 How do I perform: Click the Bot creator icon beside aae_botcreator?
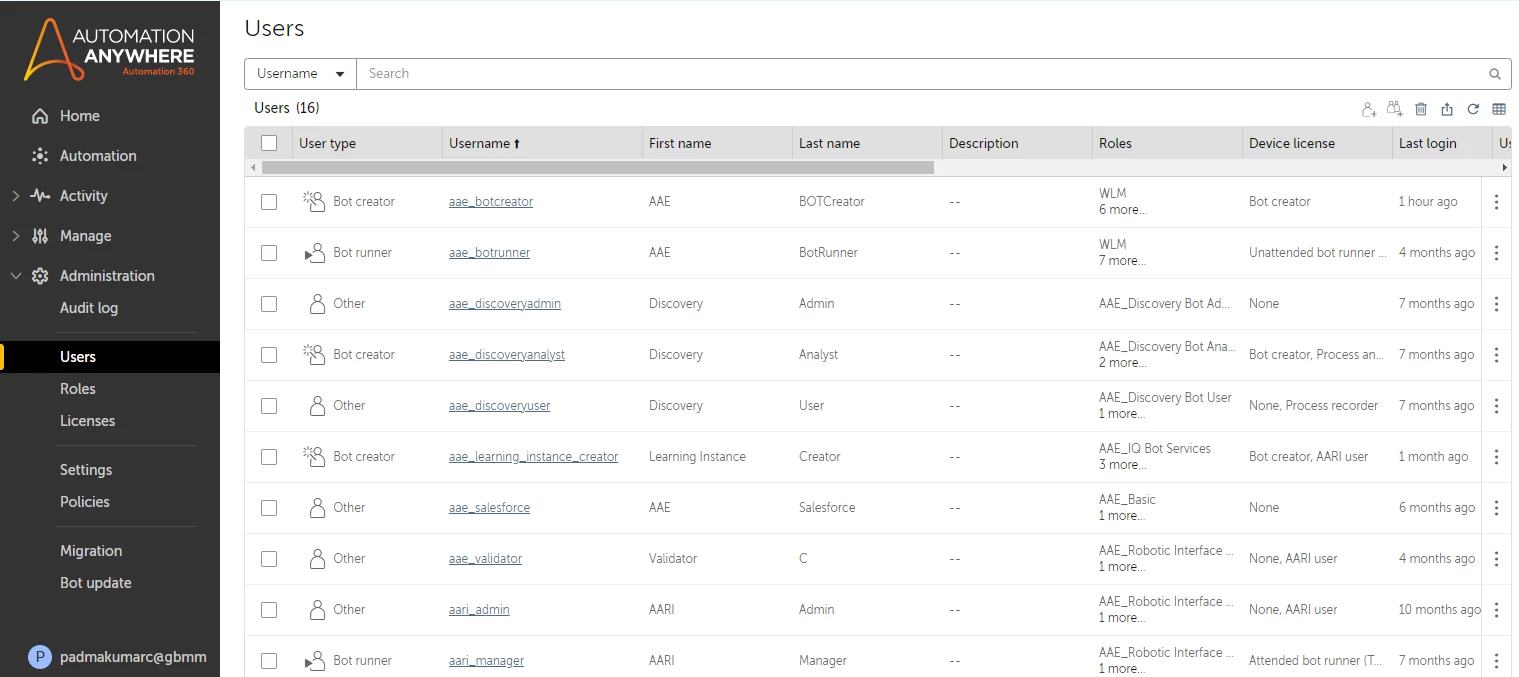[313, 201]
